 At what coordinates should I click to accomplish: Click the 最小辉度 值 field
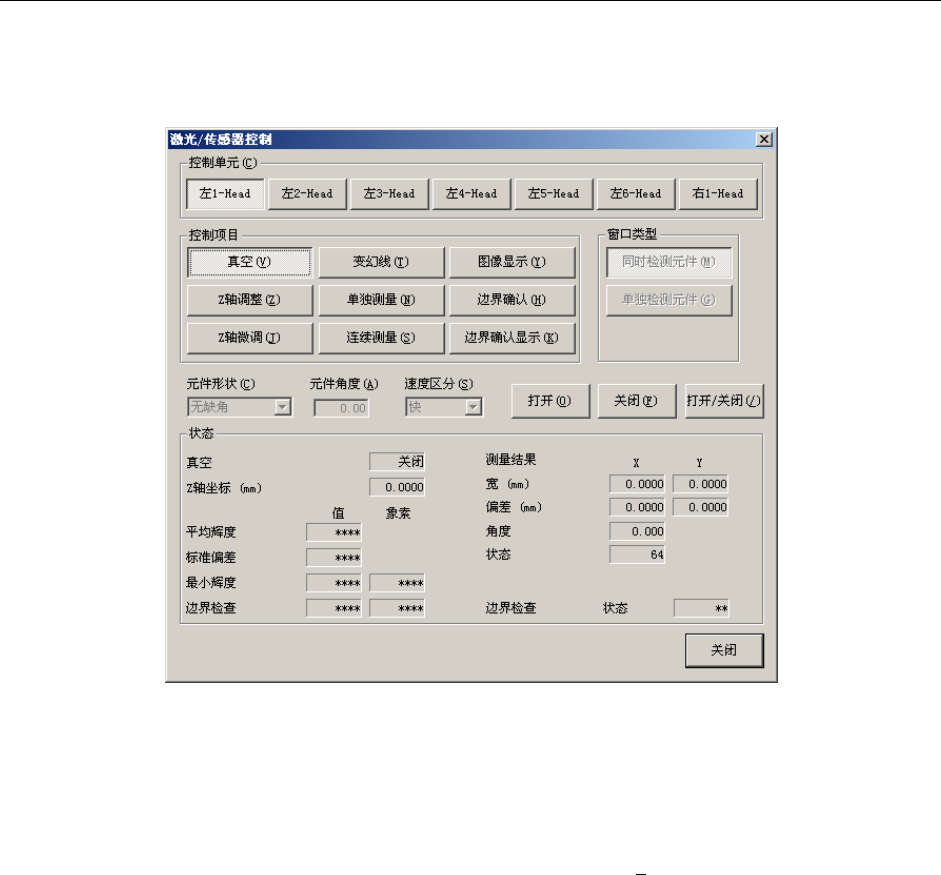[x=334, y=583]
